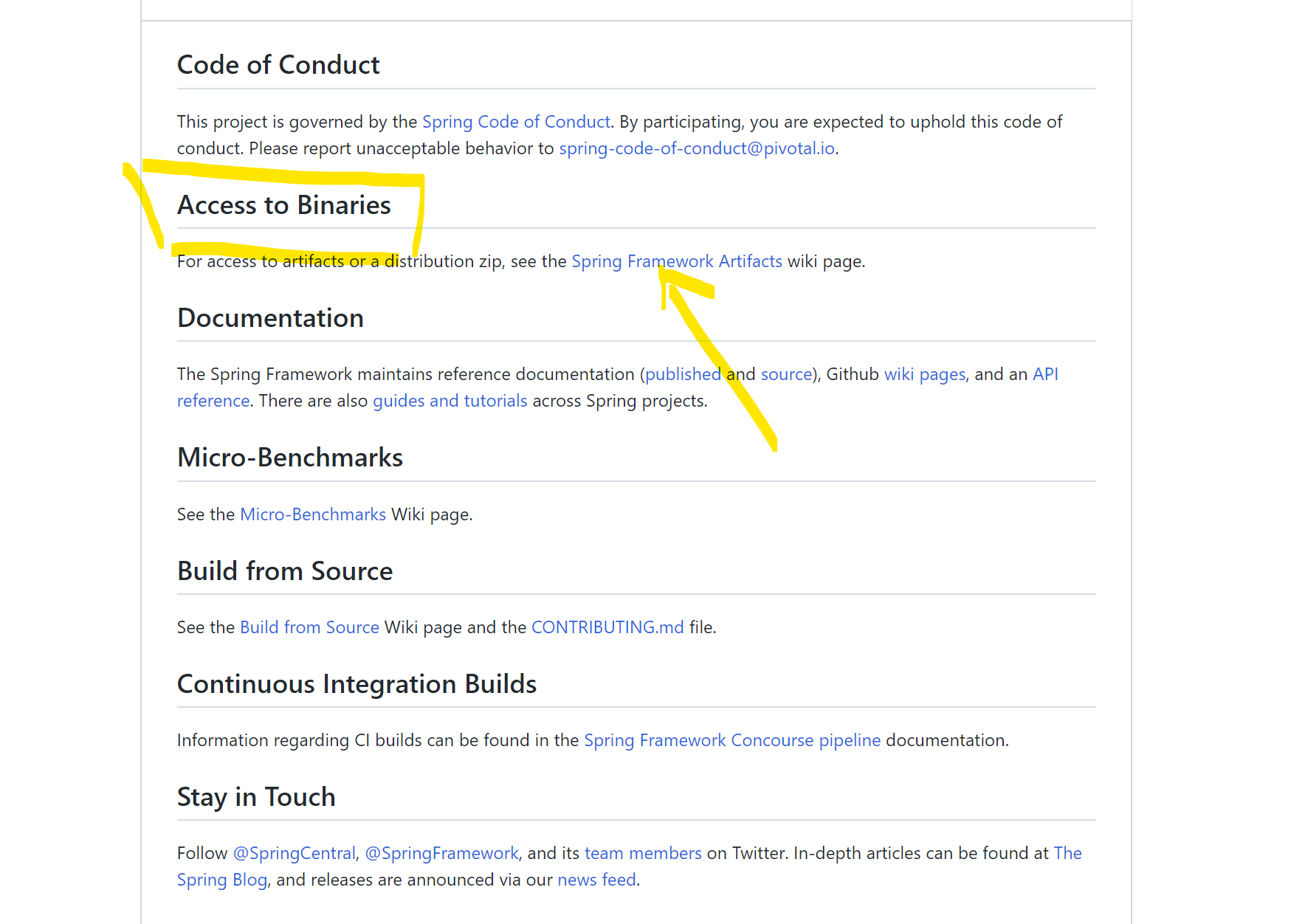
Task: Click the Continuous Integration Builds heading
Action: (x=357, y=684)
